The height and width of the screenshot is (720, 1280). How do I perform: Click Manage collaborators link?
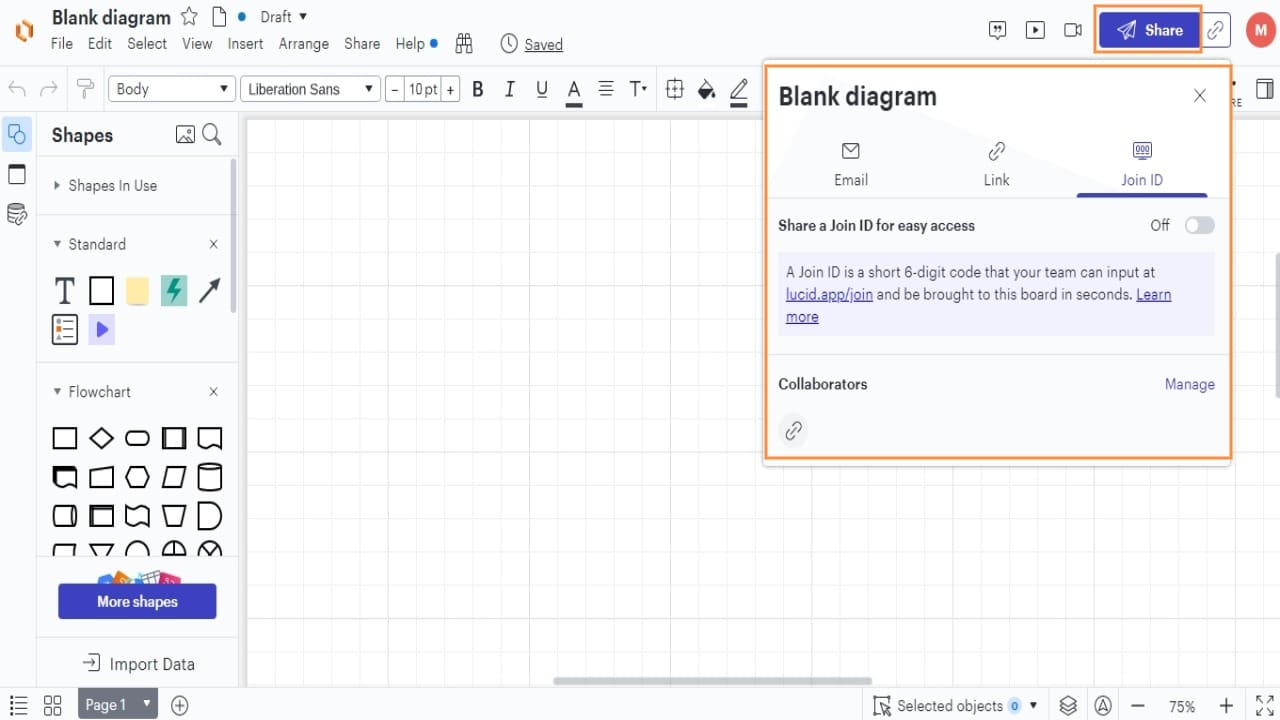click(x=1190, y=384)
